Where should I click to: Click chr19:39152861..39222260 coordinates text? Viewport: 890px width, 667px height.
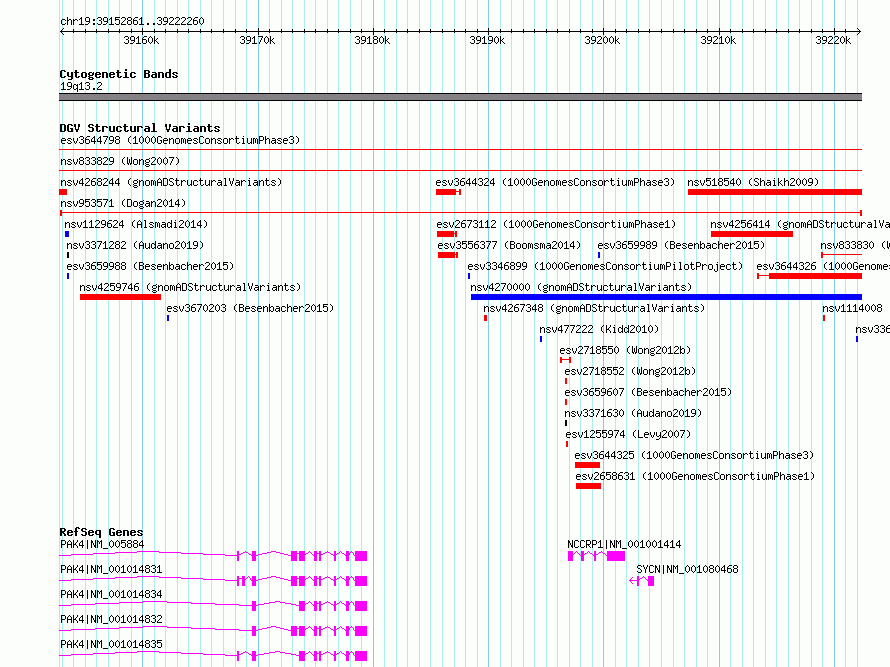132,22
